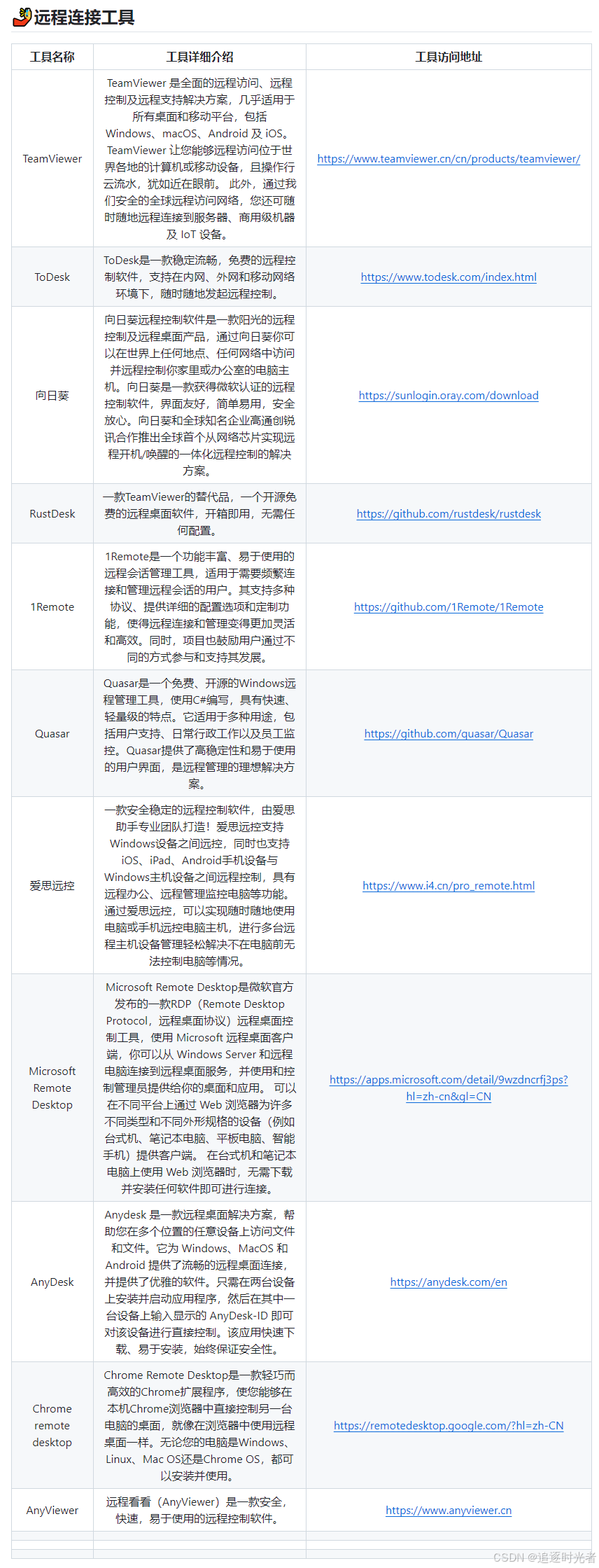Click the ToDesk description 'ToDesk是一款稳定流畅'
Screen dimensions: 599x1568
pos(199,277)
